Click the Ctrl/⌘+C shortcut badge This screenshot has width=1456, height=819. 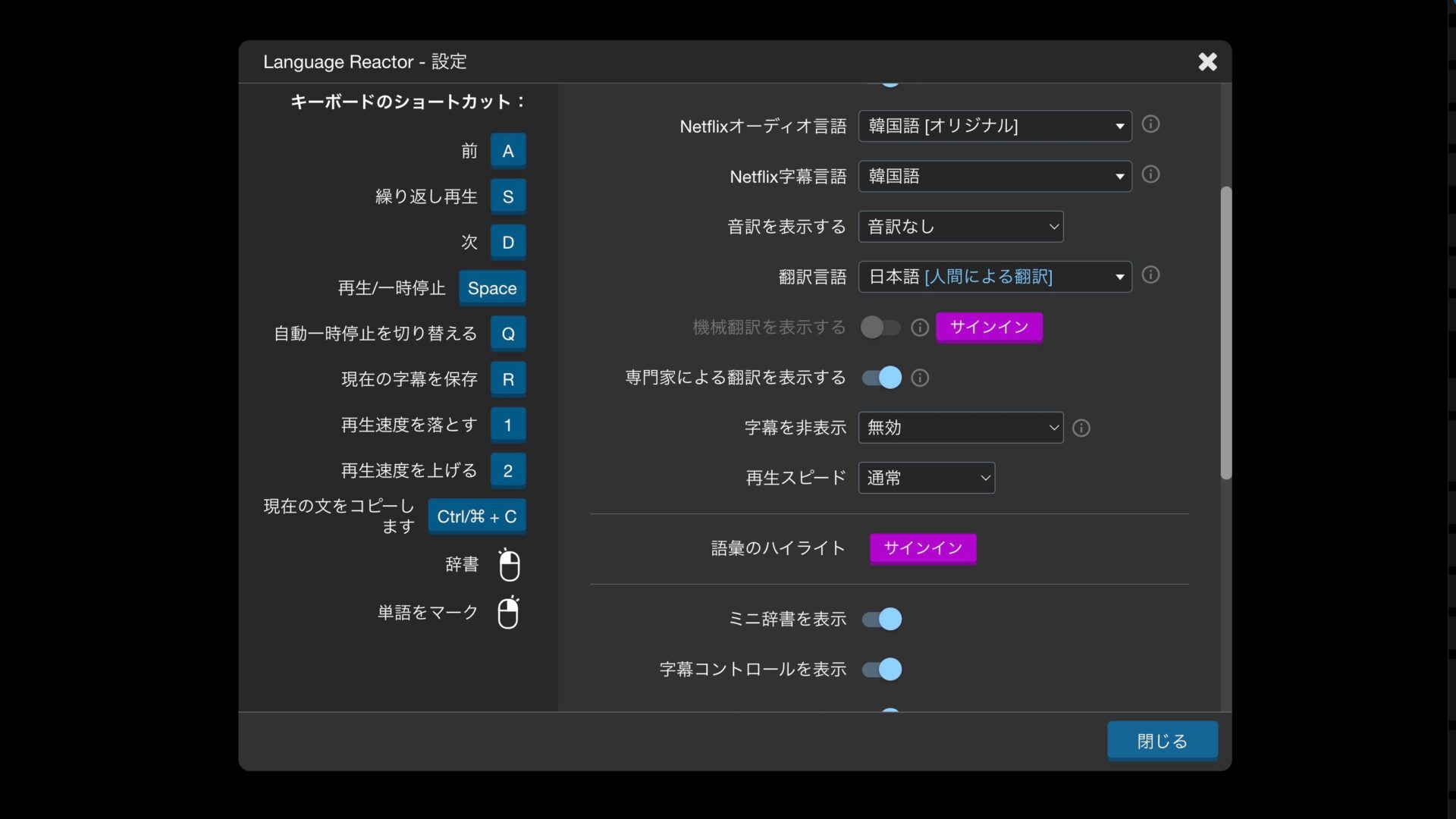pyautogui.click(x=476, y=516)
